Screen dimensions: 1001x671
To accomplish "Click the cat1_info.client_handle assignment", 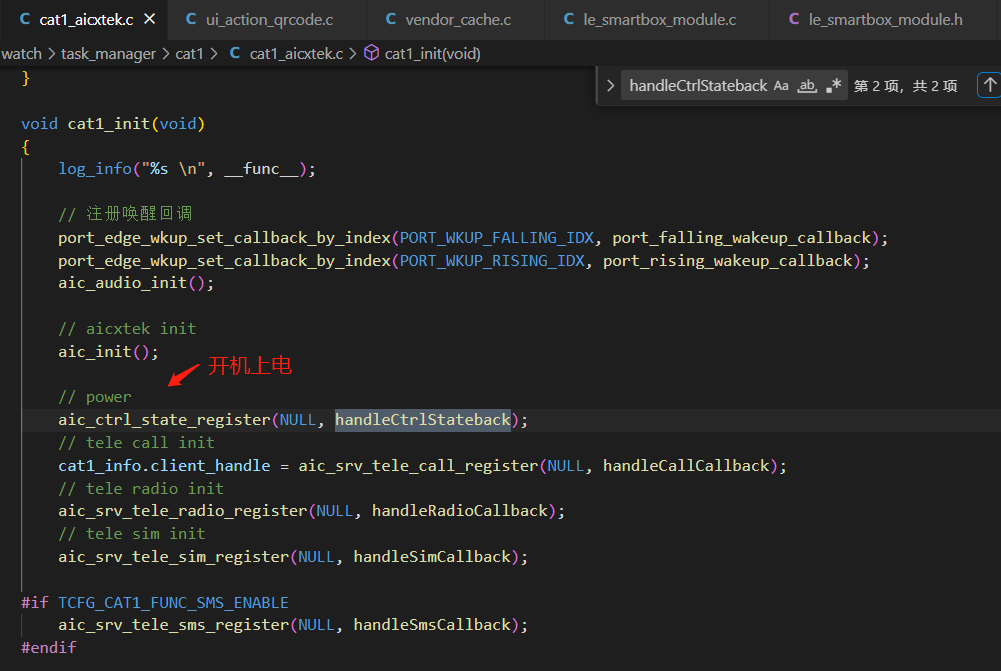I will pyautogui.click(x=164, y=465).
